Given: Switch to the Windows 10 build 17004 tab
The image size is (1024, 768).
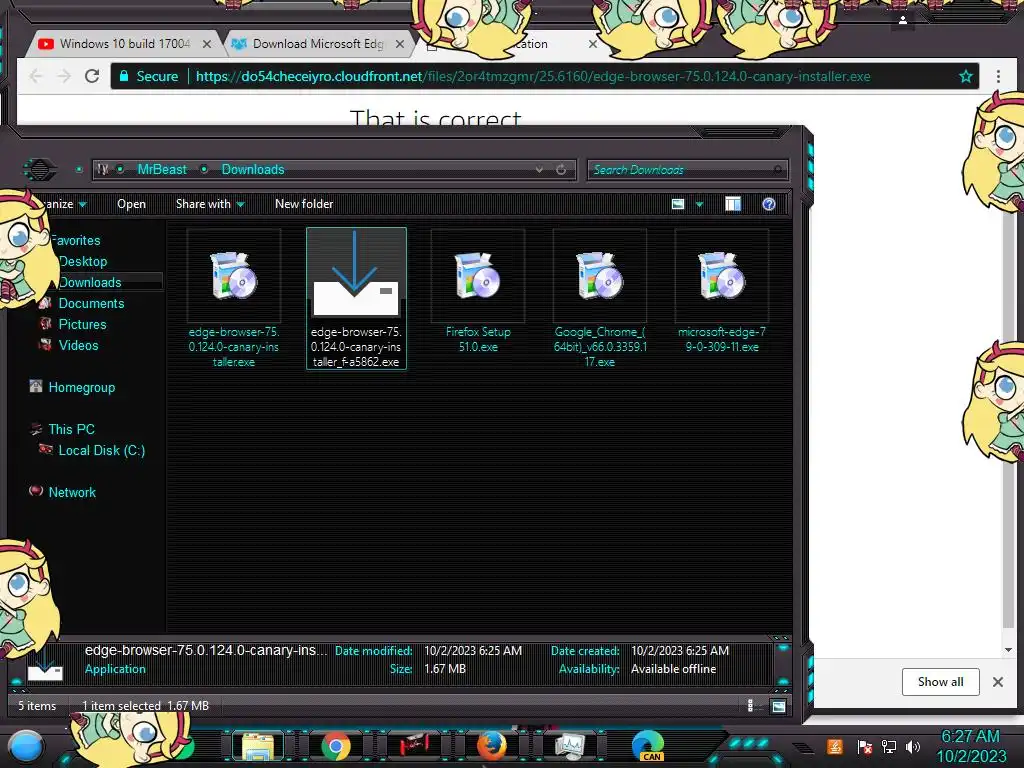Looking at the screenshot, I should click(125, 44).
